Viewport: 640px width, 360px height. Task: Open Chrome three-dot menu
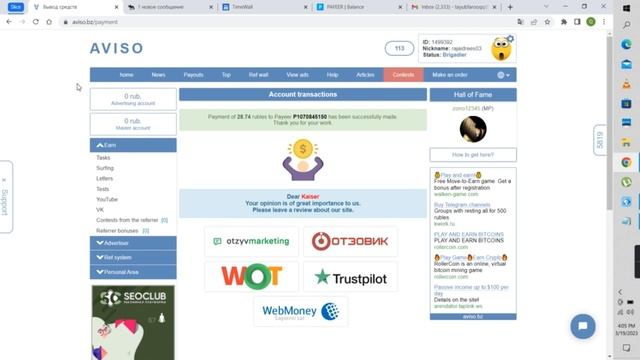(x=604, y=22)
